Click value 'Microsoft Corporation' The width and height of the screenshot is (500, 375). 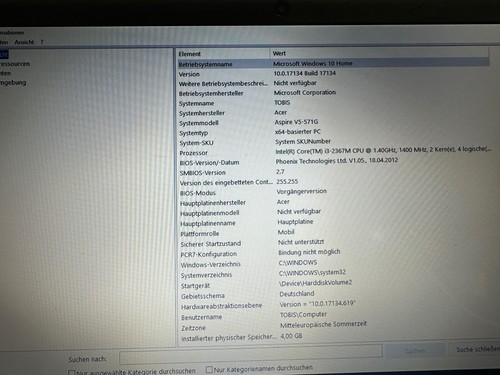pyautogui.click(x=305, y=92)
